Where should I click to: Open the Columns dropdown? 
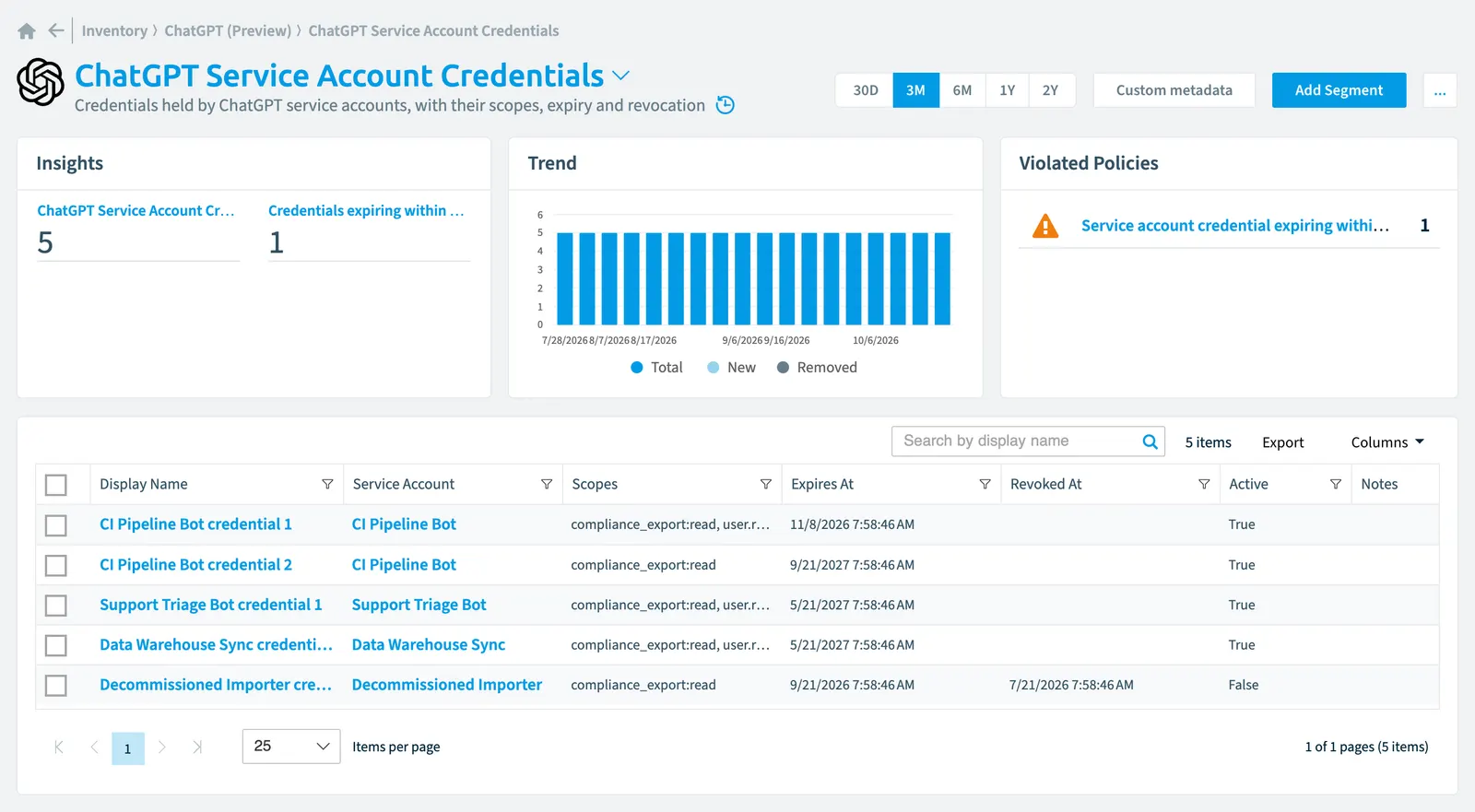click(1387, 442)
